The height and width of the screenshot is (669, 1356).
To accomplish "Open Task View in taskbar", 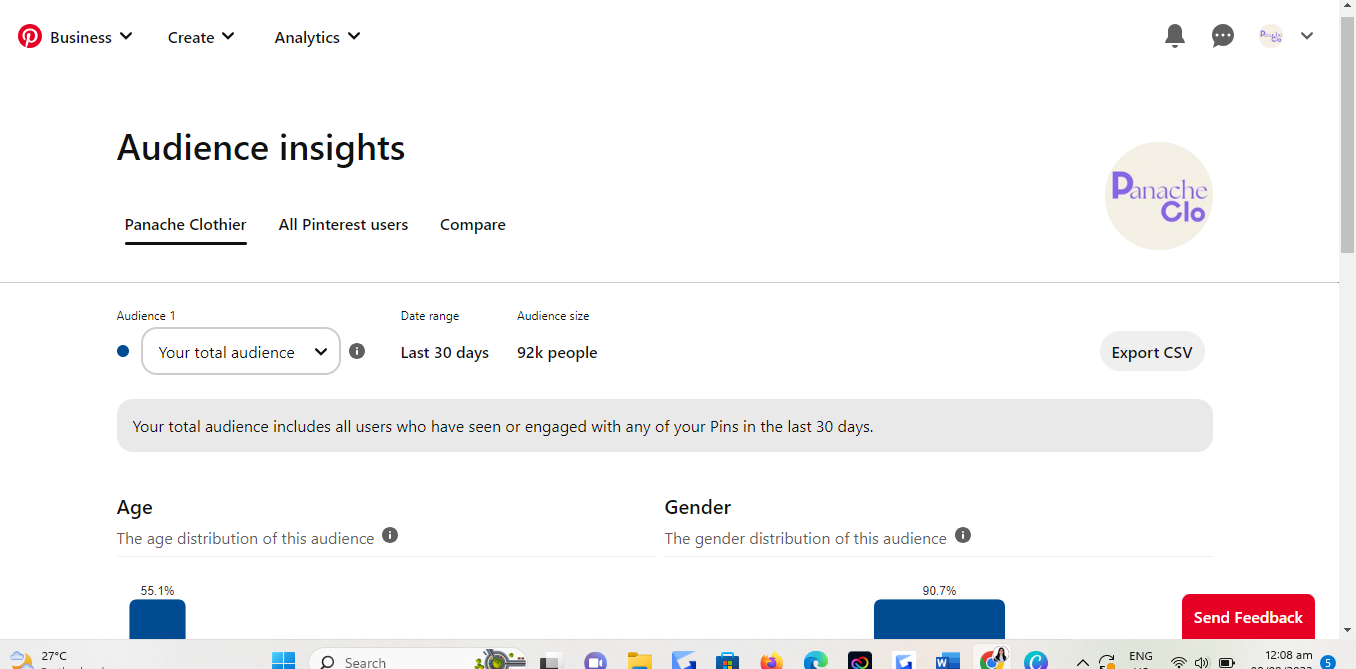I will pos(550,661).
